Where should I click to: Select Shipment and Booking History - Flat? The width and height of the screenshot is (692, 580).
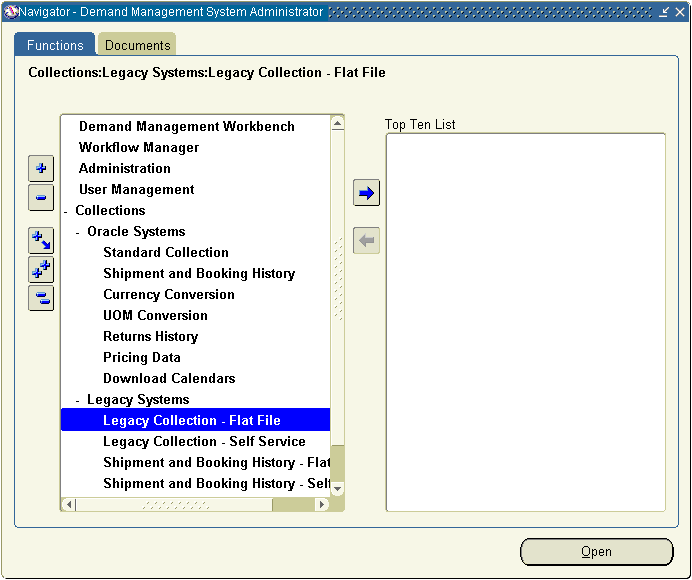(x=216, y=463)
